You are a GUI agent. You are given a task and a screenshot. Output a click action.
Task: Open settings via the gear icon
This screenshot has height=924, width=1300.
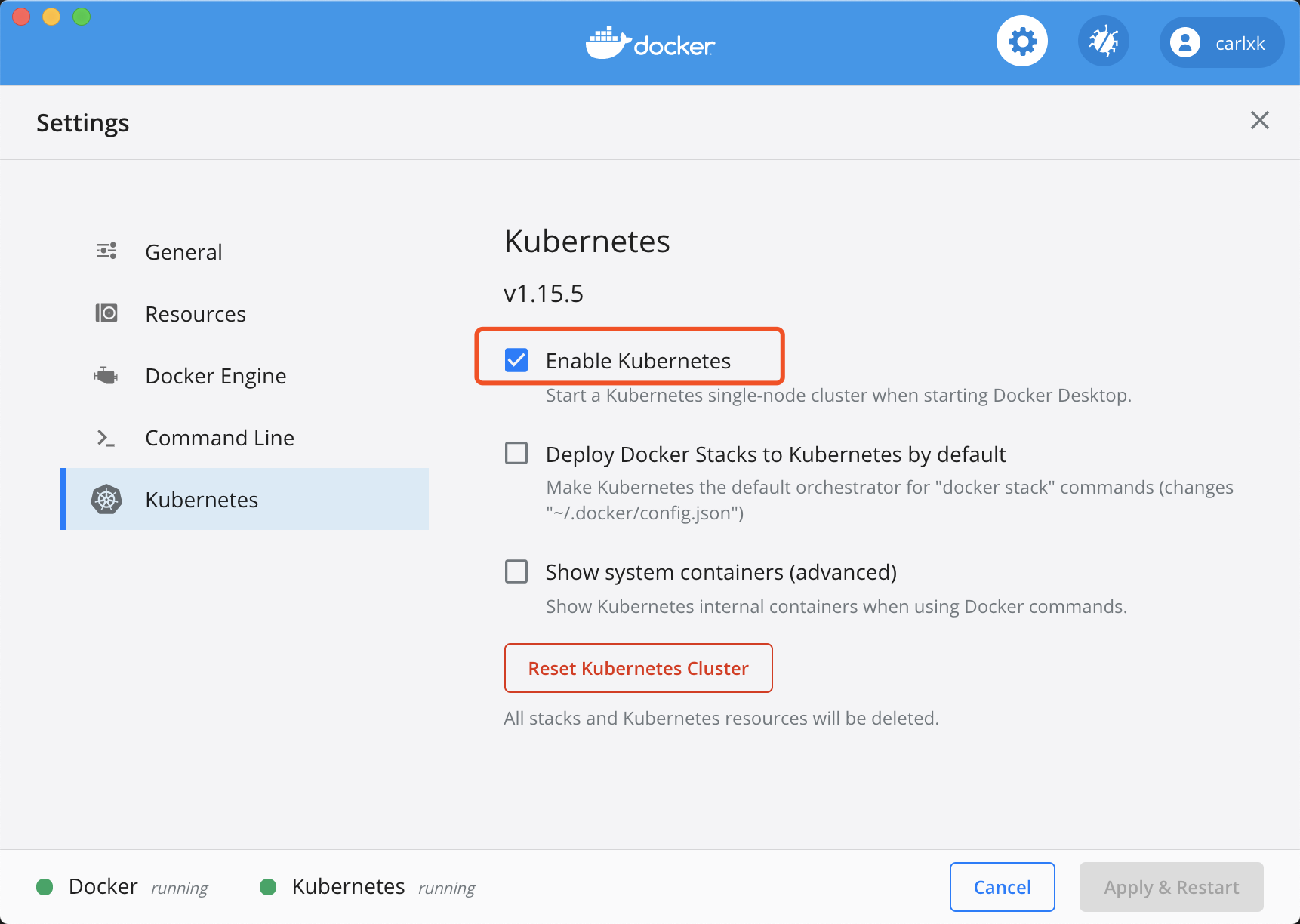coord(1021,41)
